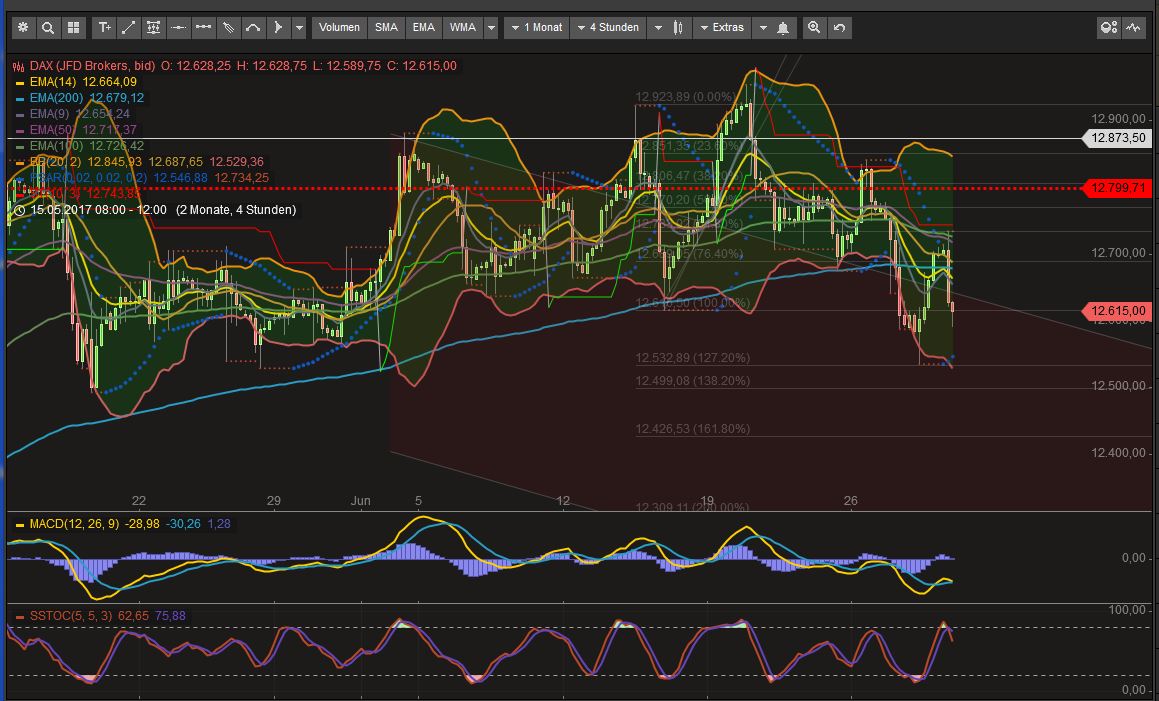Select the Fibonacci retracement tool
This screenshot has height=701, width=1159.
click(x=153, y=27)
